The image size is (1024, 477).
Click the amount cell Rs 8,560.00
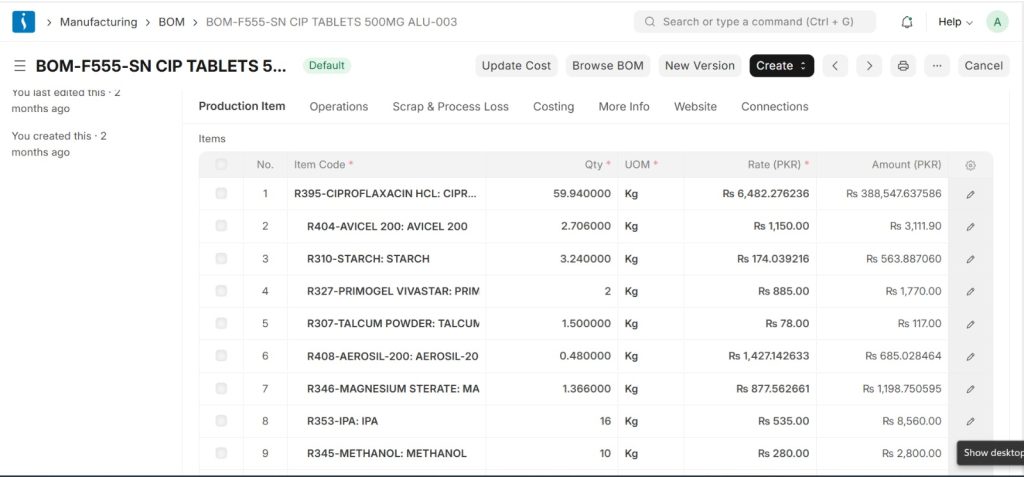pos(912,421)
